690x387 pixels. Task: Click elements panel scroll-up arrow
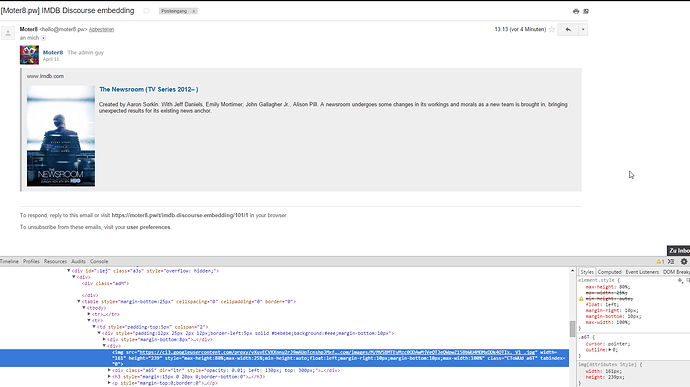573,271
